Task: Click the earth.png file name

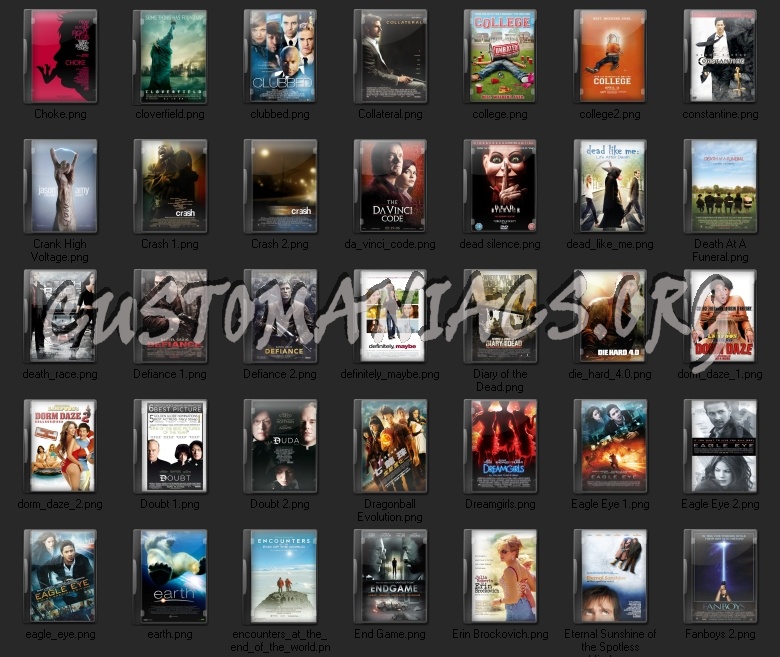Action: pyautogui.click(x=170, y=634)
